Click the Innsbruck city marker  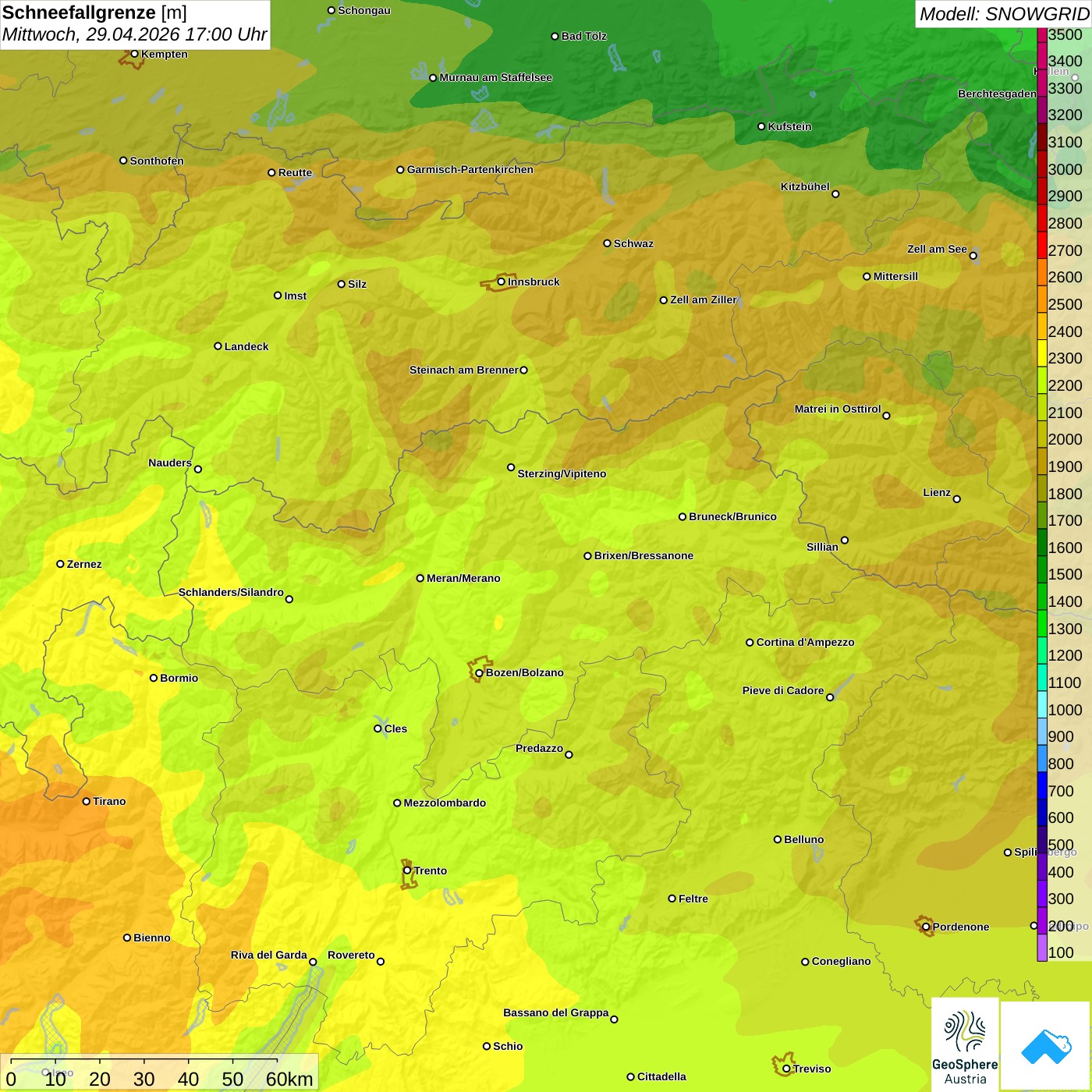coord(502,282)
